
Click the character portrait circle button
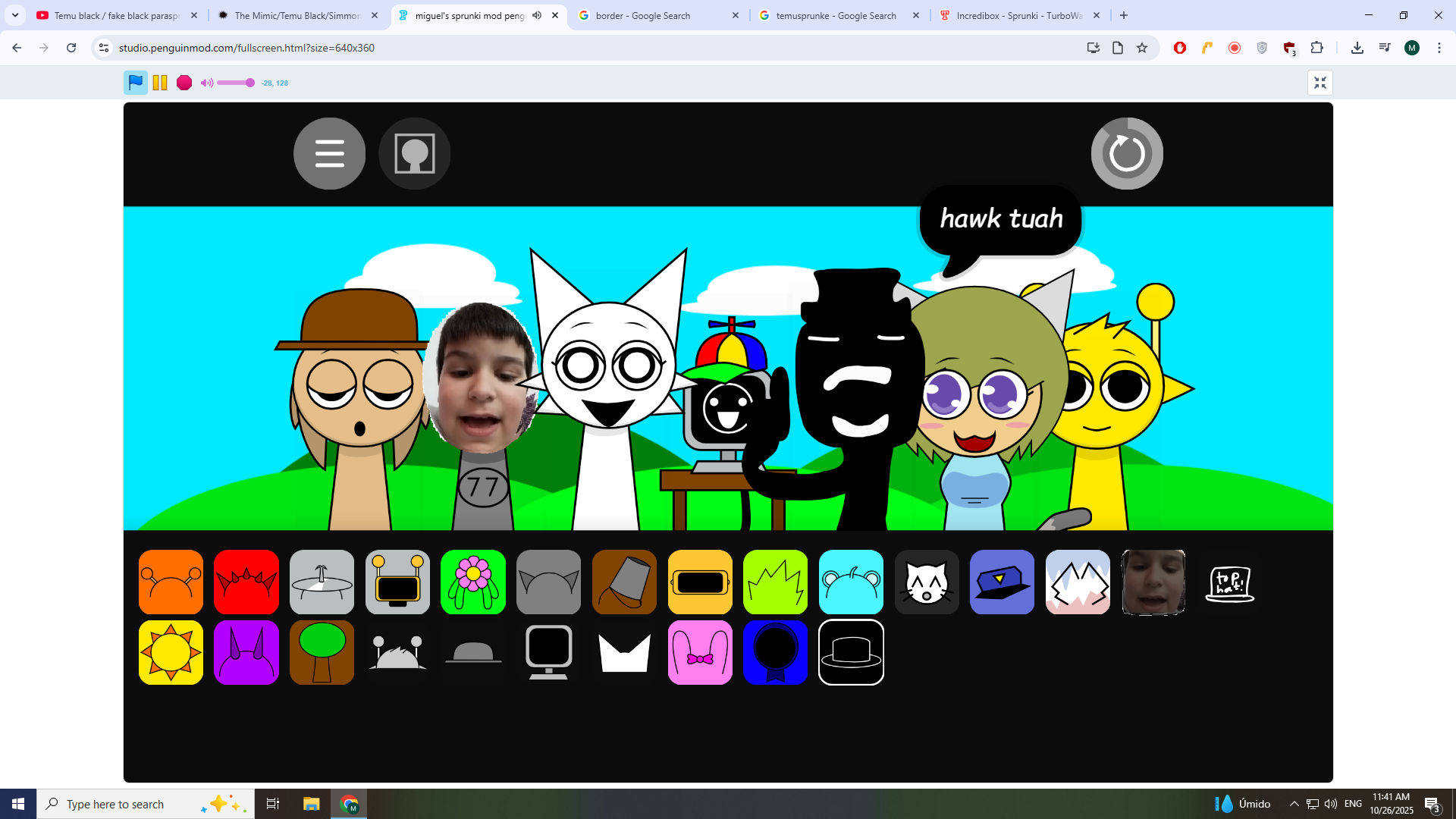pos(414,153)
